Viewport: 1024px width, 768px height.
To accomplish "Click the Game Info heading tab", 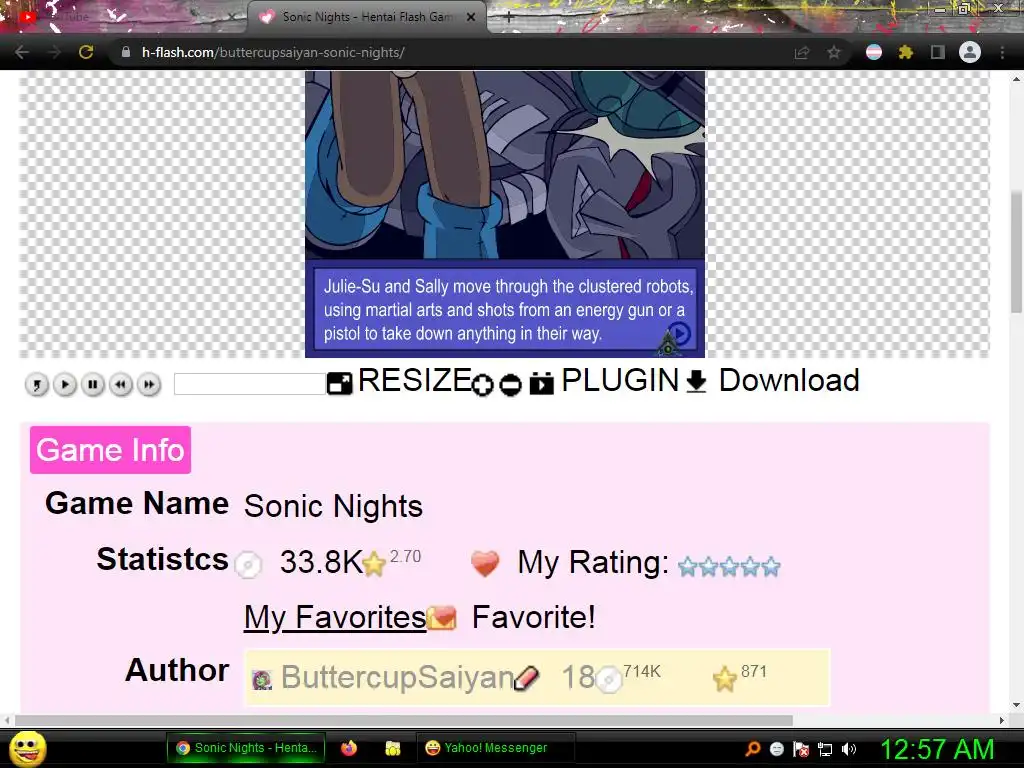I will click(x=110, y=450).
